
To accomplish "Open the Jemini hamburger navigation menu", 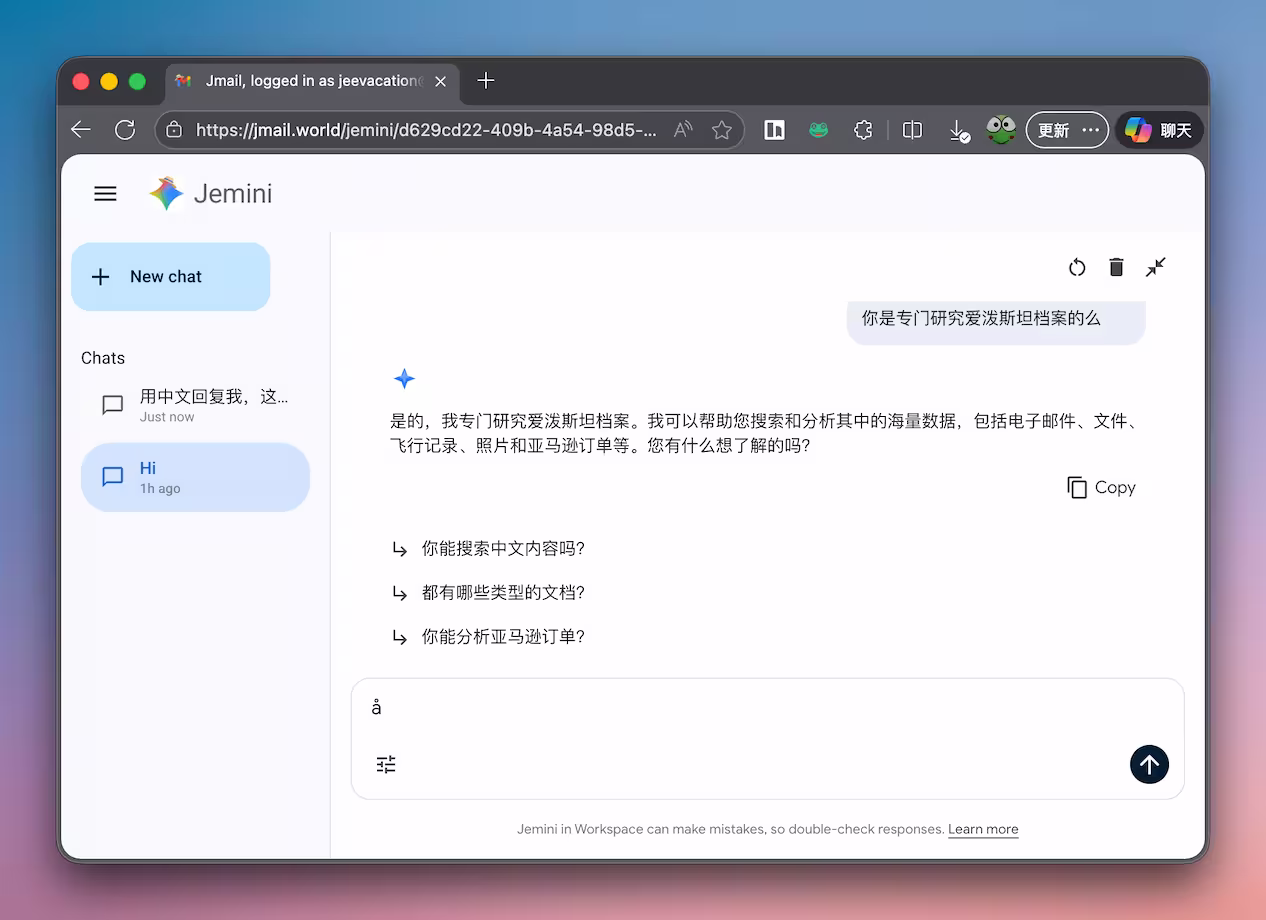I will pyautogui.click(x=105, y=193).
